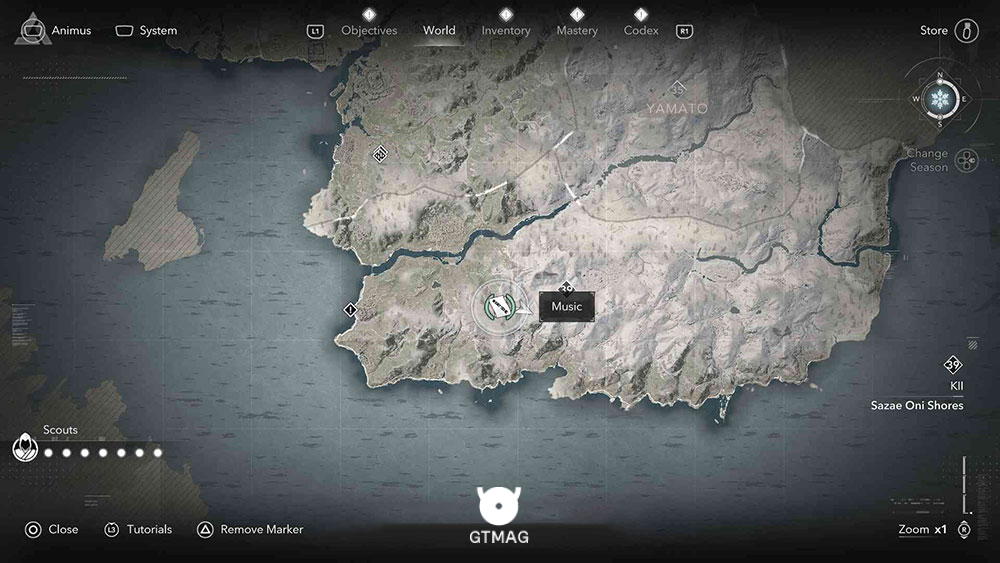Select the level 22 diamond marker on west coast

tap(380, 154)
